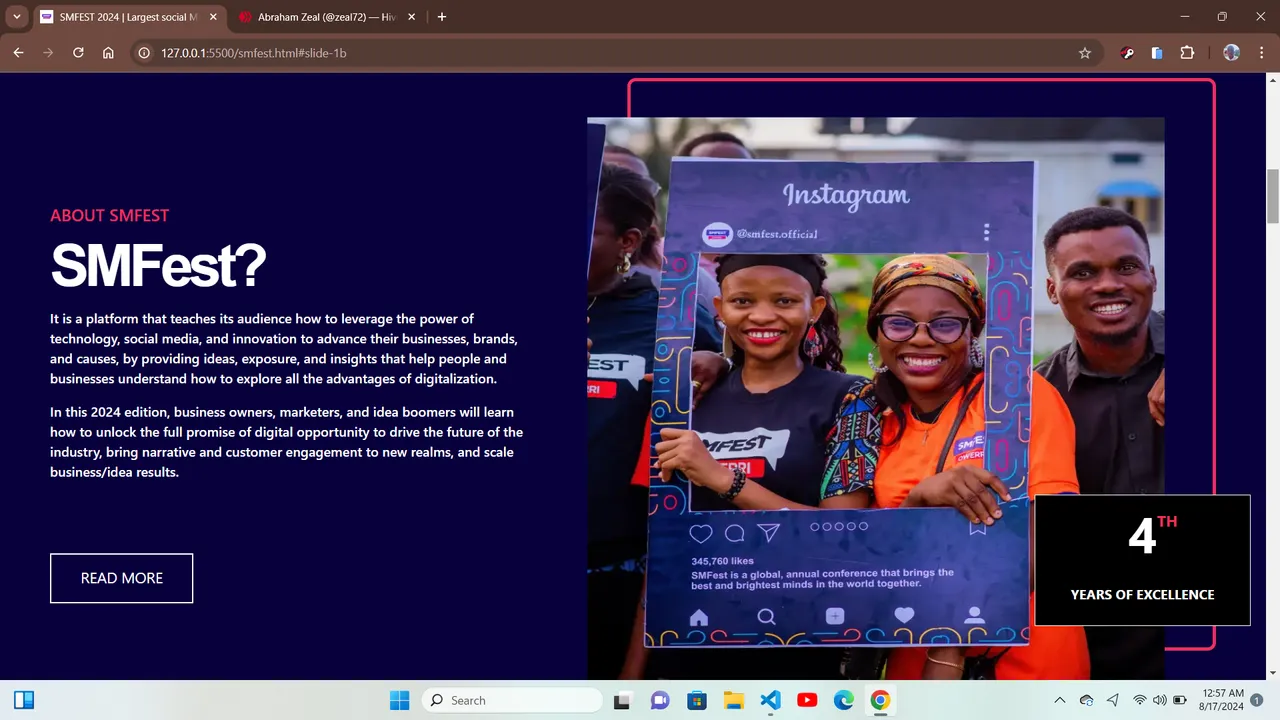Click the SMFest? headline

[158, 266]
